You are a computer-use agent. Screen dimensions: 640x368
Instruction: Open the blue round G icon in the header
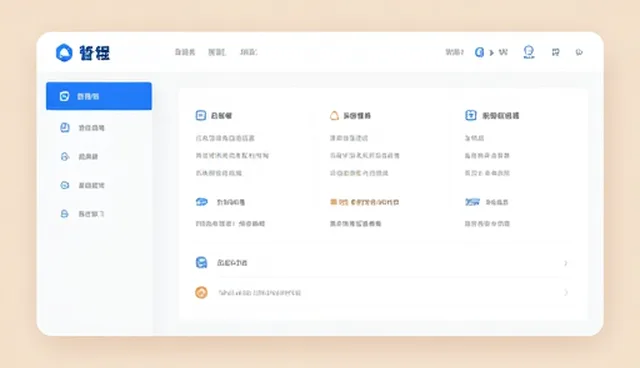click(x=480, y=52)
